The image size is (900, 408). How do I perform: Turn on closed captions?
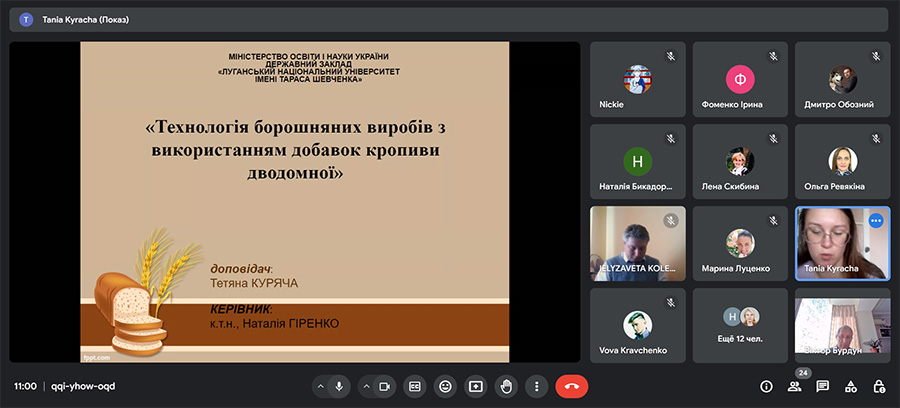point(415,386)
